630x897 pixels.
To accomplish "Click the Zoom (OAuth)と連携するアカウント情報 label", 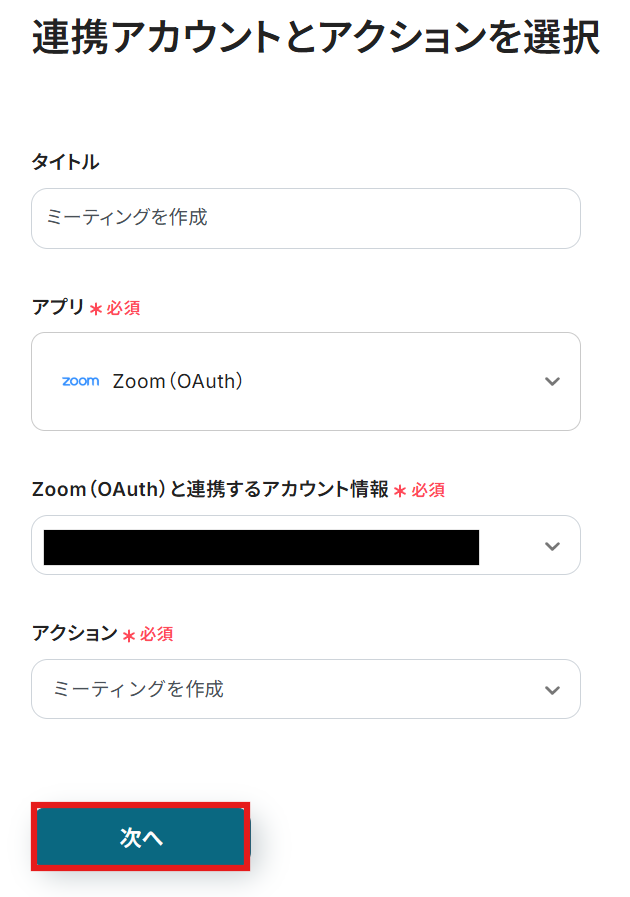I will [x=210, y=489].
